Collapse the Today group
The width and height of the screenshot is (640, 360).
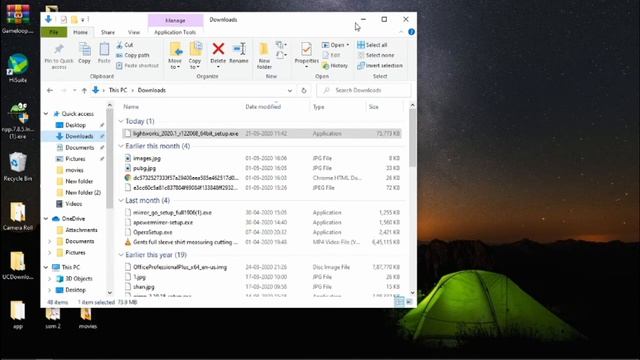(121, 121)
